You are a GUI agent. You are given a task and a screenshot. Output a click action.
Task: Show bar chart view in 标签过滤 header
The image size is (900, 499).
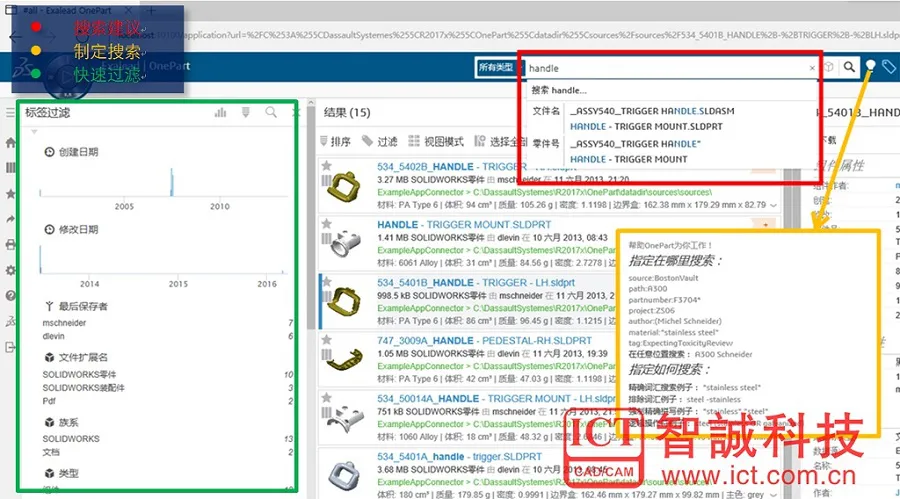pos(220,113)
